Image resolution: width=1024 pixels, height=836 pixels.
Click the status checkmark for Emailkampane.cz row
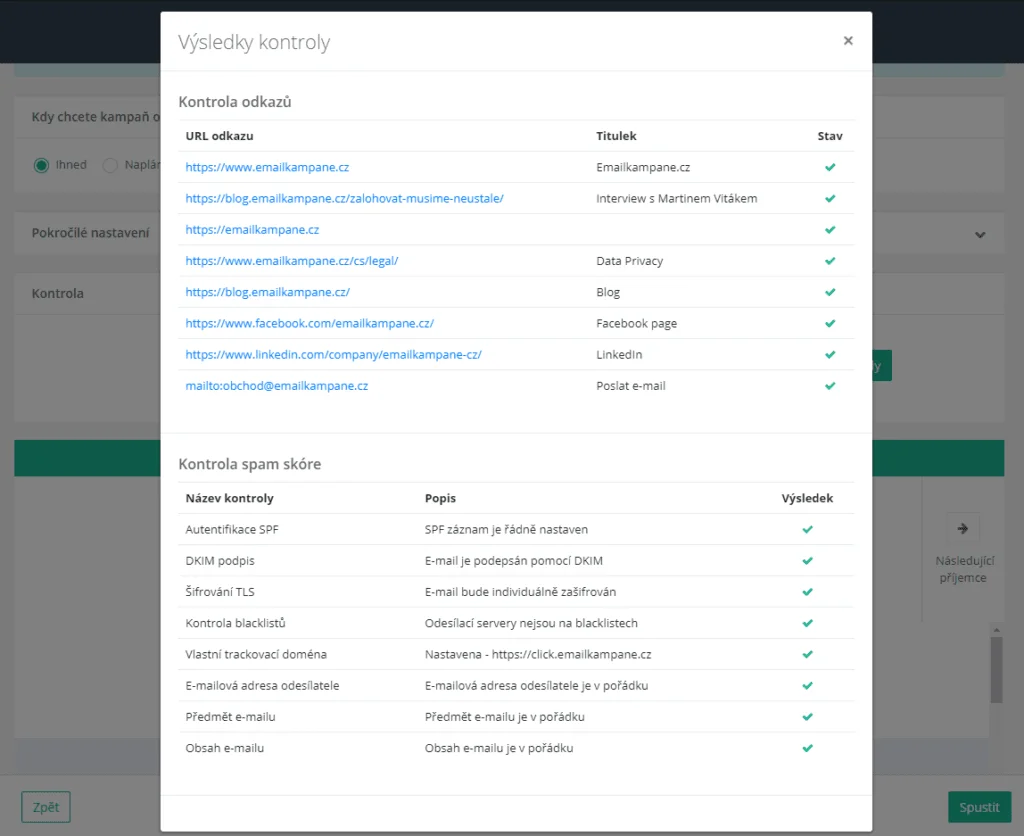(x=830, y=167)
